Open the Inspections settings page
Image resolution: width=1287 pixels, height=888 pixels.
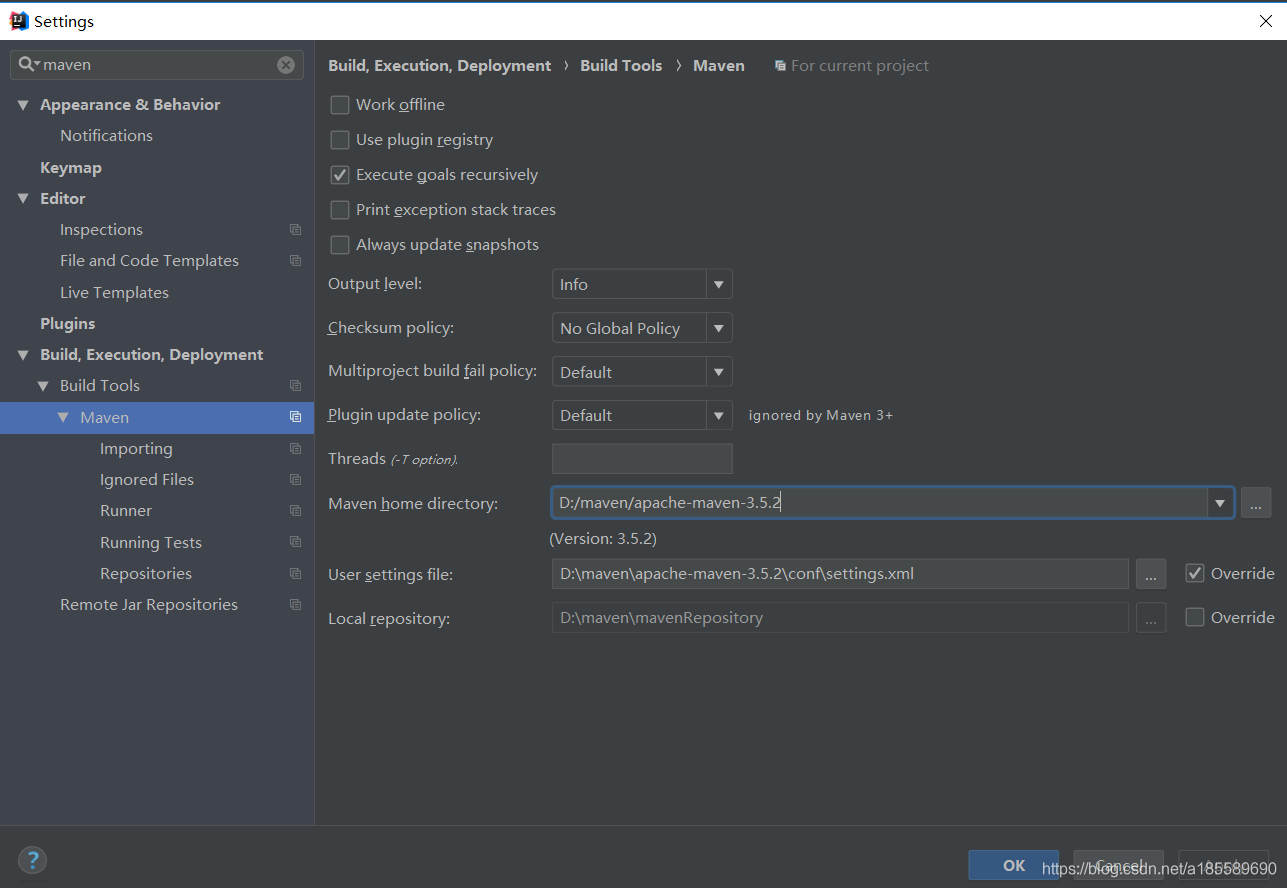coord(101,230)
